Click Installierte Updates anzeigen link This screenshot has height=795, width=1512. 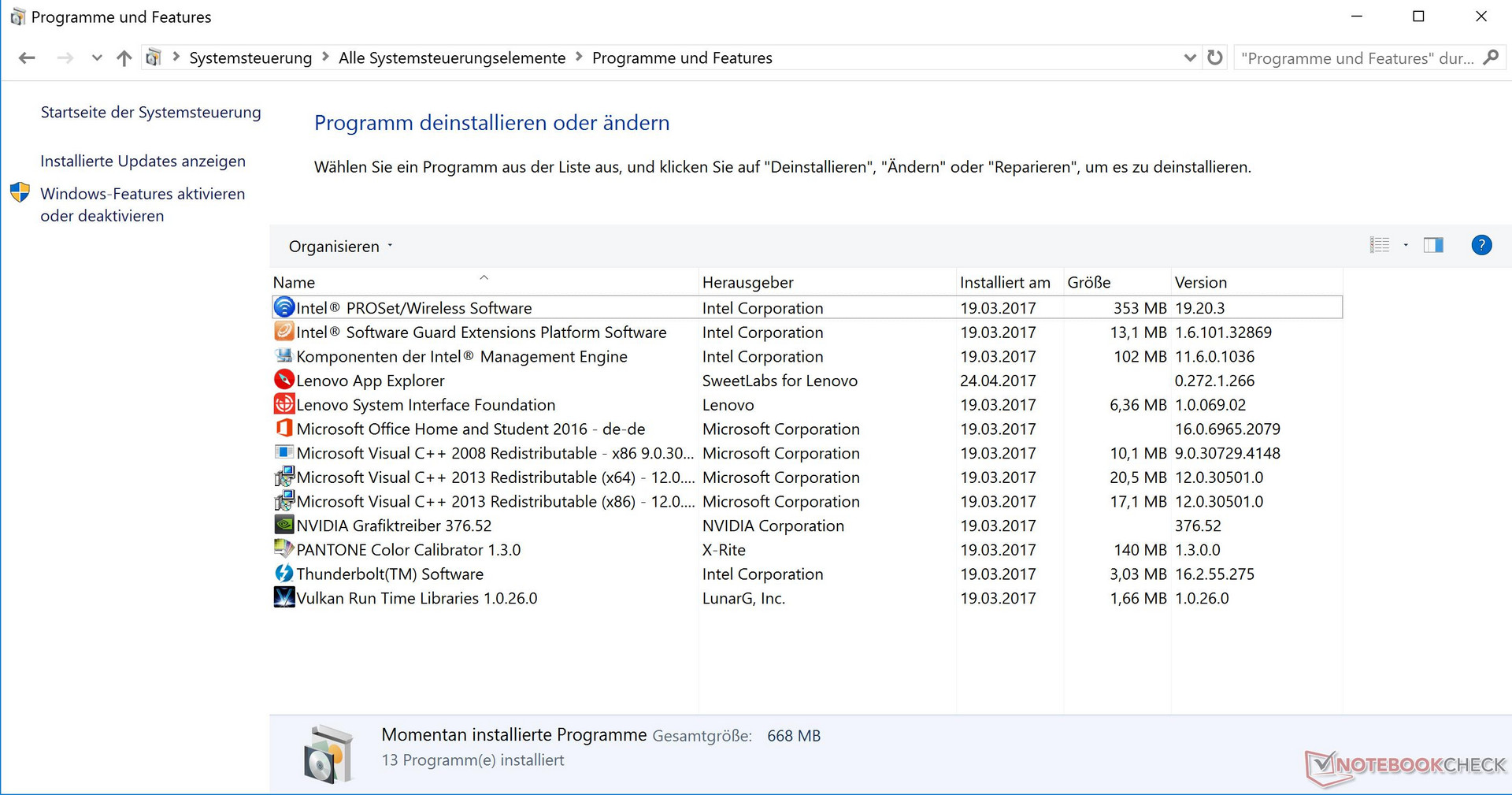pyautogui.click(x=143, y=162)
